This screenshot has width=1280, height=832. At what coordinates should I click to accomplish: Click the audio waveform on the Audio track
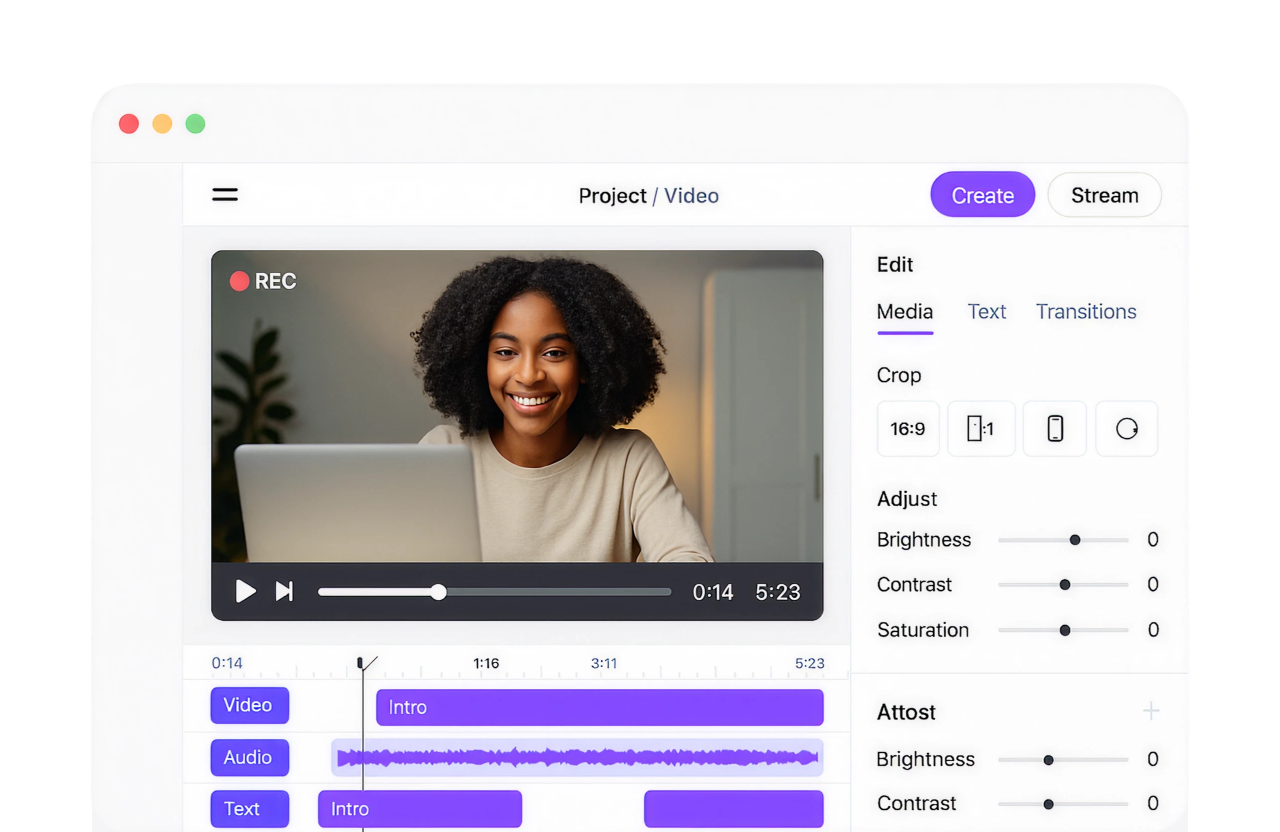pos(576,757)
